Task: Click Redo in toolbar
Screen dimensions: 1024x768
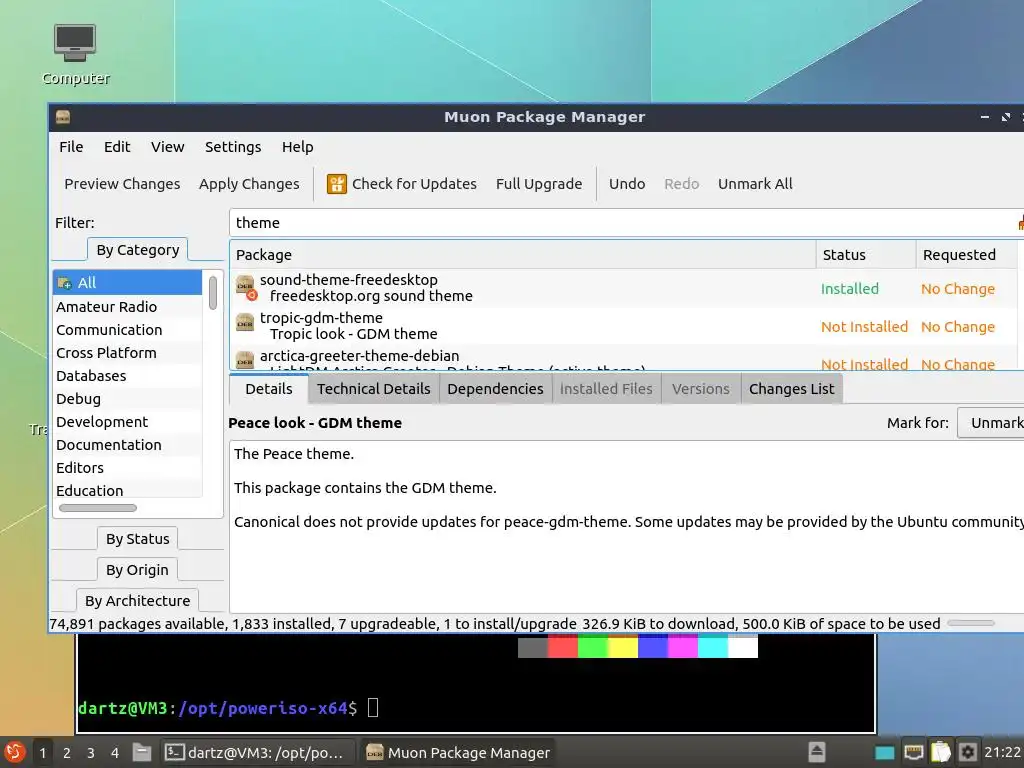Action: click(x=682, y=184)
